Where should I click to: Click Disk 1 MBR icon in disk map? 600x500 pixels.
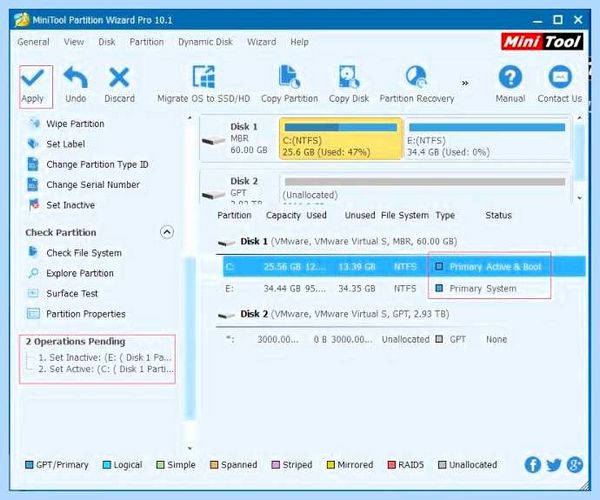coord(214,141)
